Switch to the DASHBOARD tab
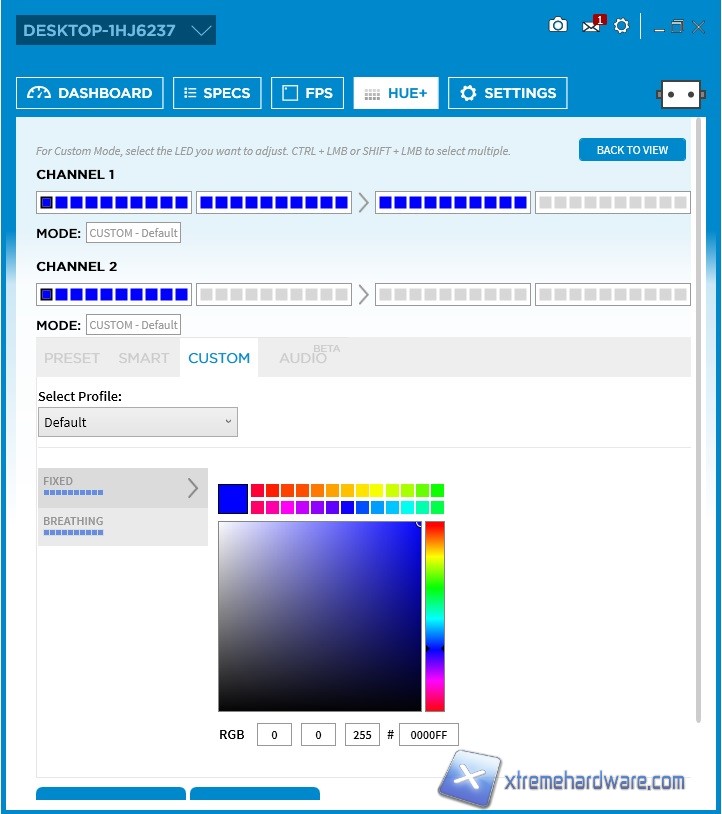722x814 pixels. point(90,93)
